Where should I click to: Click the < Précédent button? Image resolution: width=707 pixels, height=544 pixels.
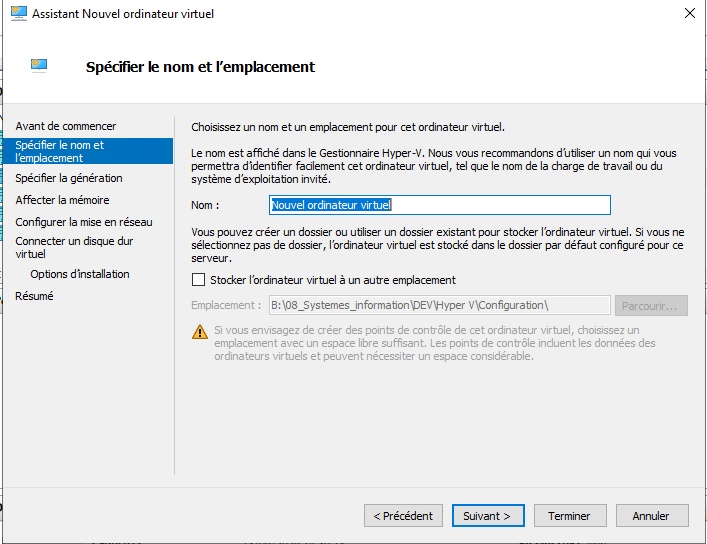point(403,516)
